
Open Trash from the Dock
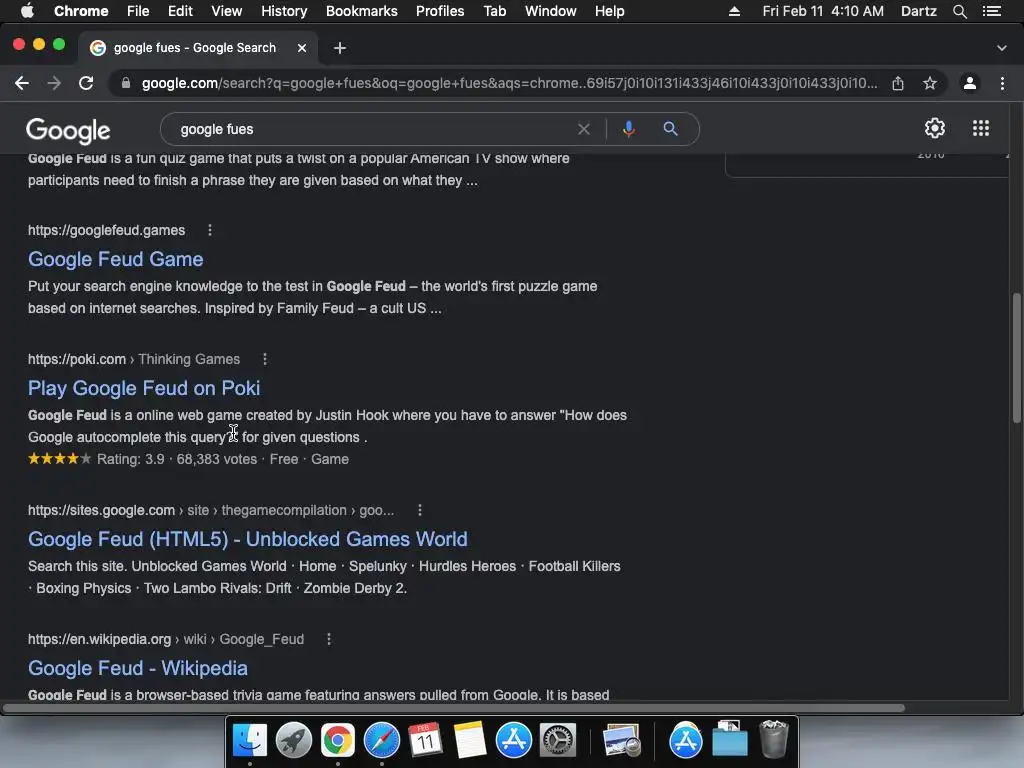[x=774, y=739]
